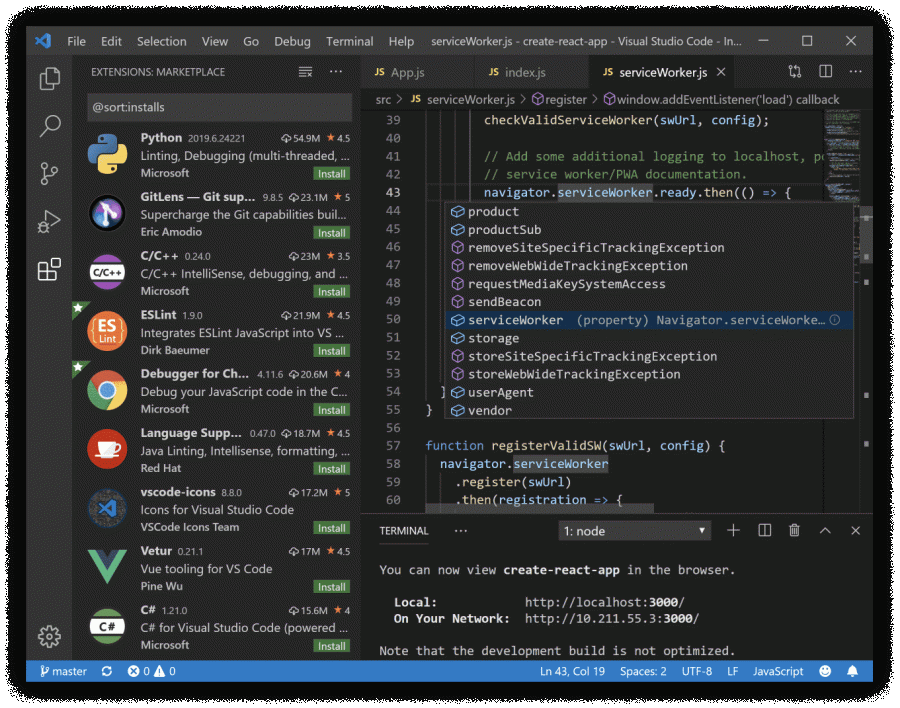Viewport: 900px width, 708px height.
Task: Clear extensions search results icon
Action: tap(305, 72)
